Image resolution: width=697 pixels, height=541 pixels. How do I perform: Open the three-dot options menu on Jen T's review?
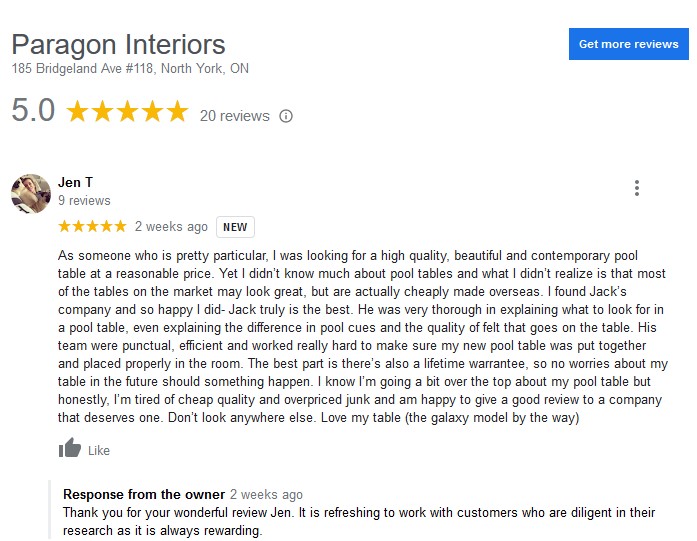tap(636, 188)
